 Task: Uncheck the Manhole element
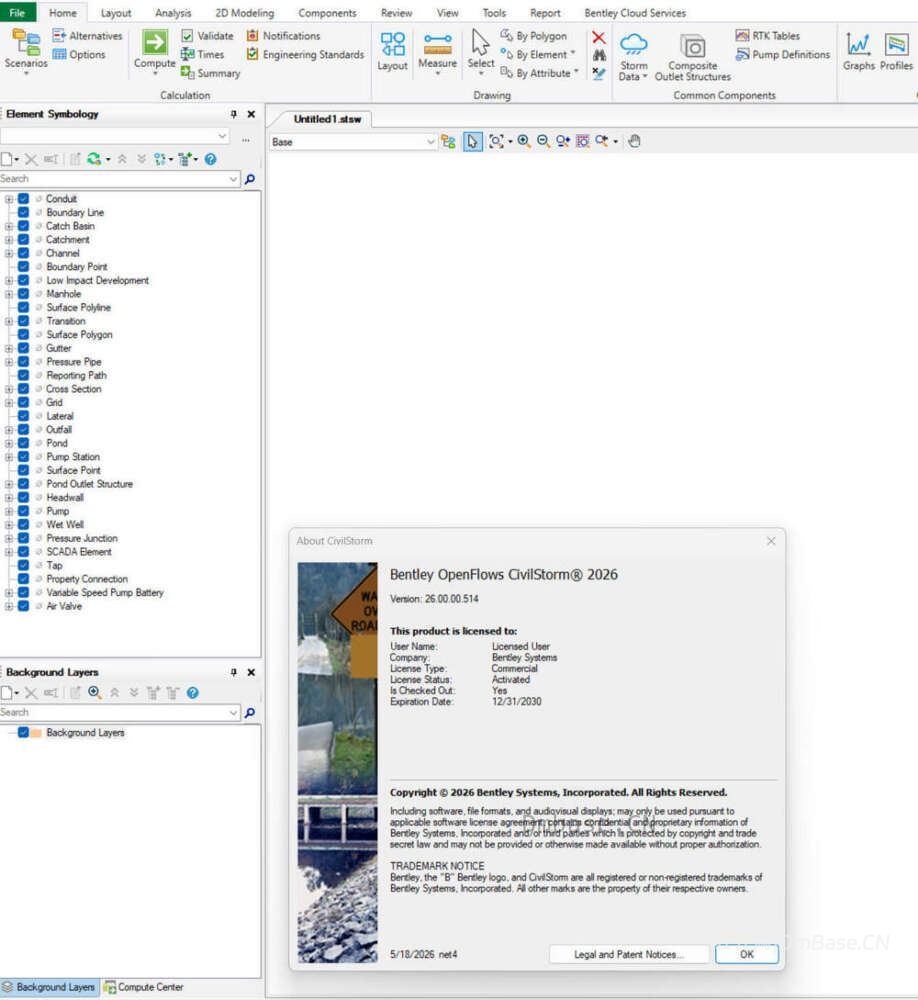point(24,294)
